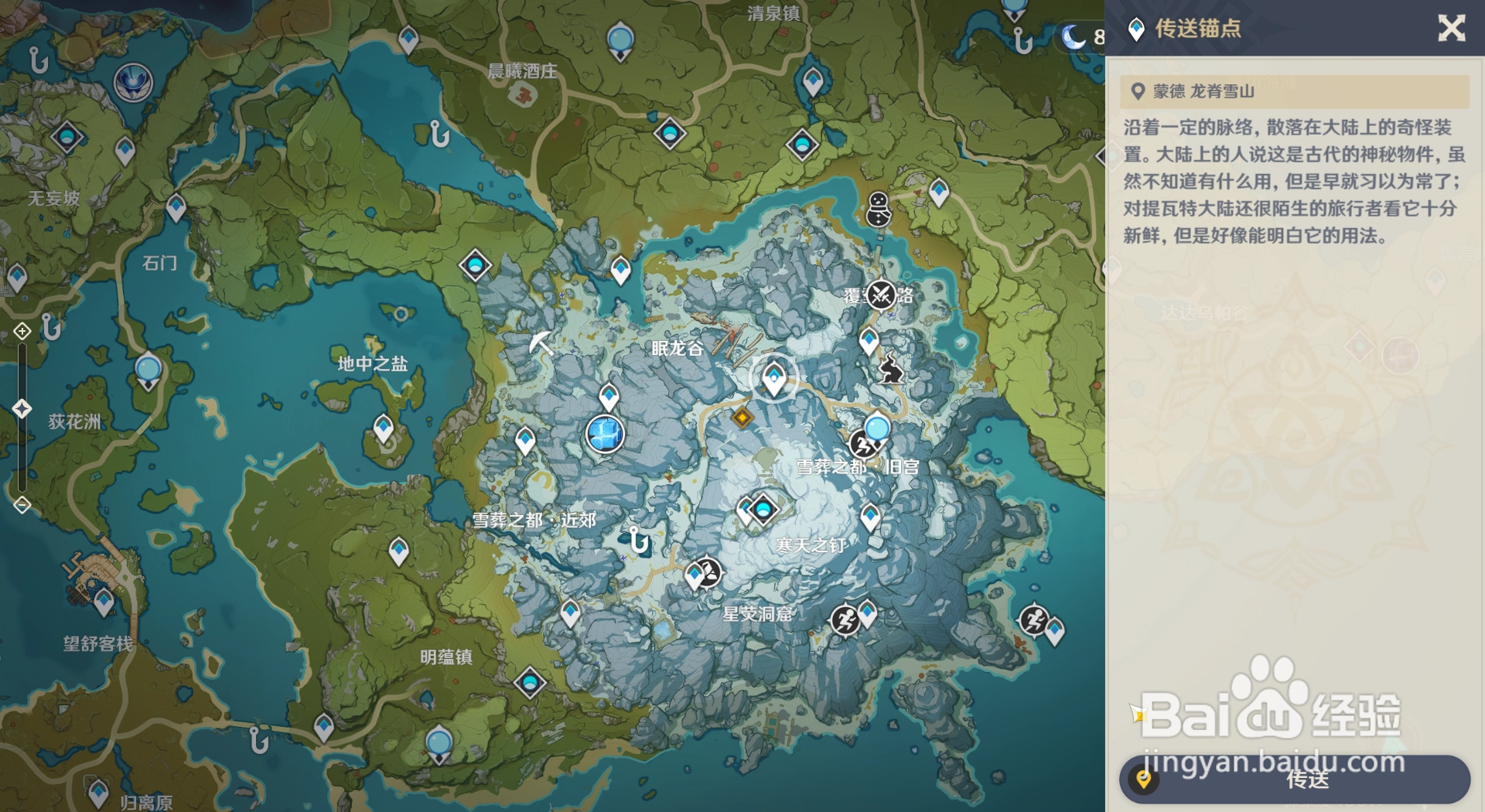Select the teleport waypoint beside 归离原

tap(98, 793)
